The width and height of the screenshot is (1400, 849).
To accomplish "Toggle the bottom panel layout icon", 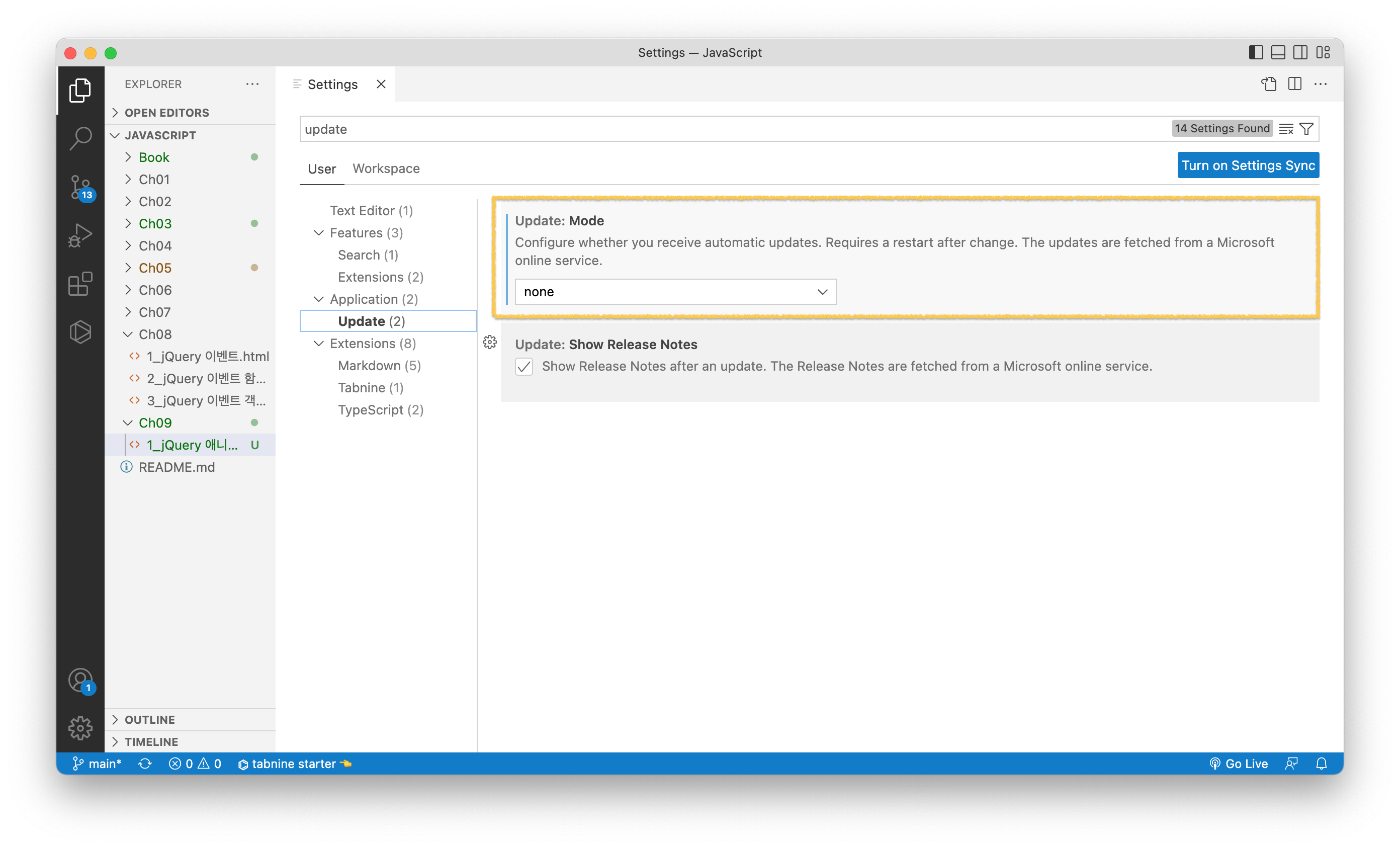I will [x=1278, y=52].
